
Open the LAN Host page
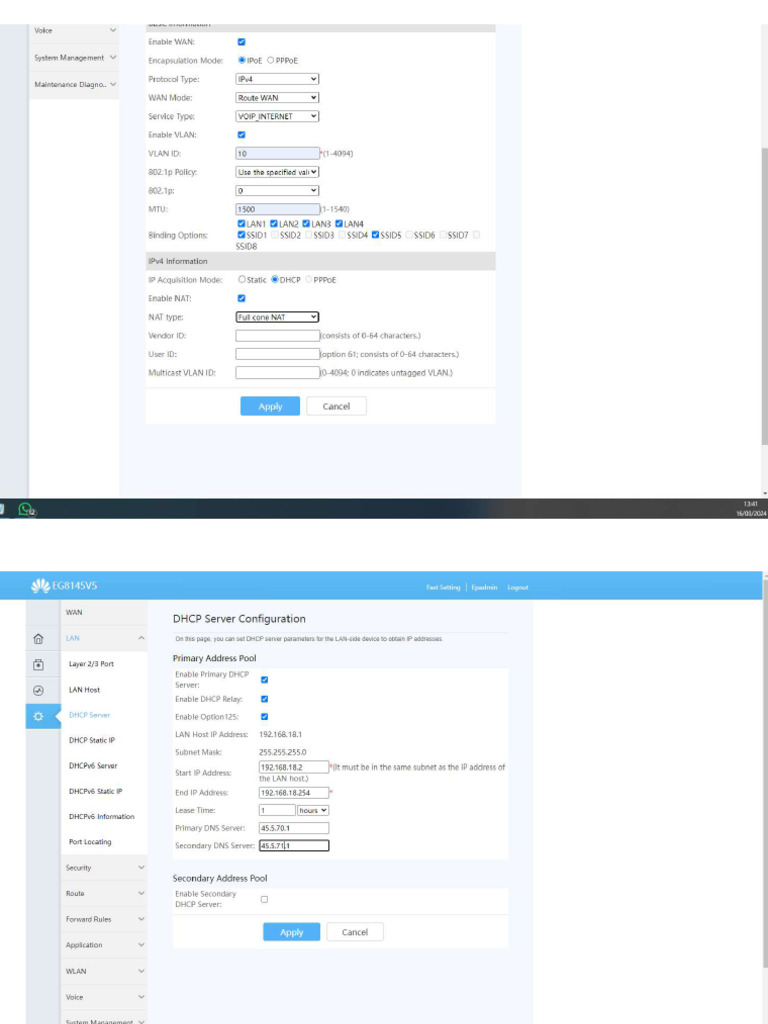coord(84,690)
